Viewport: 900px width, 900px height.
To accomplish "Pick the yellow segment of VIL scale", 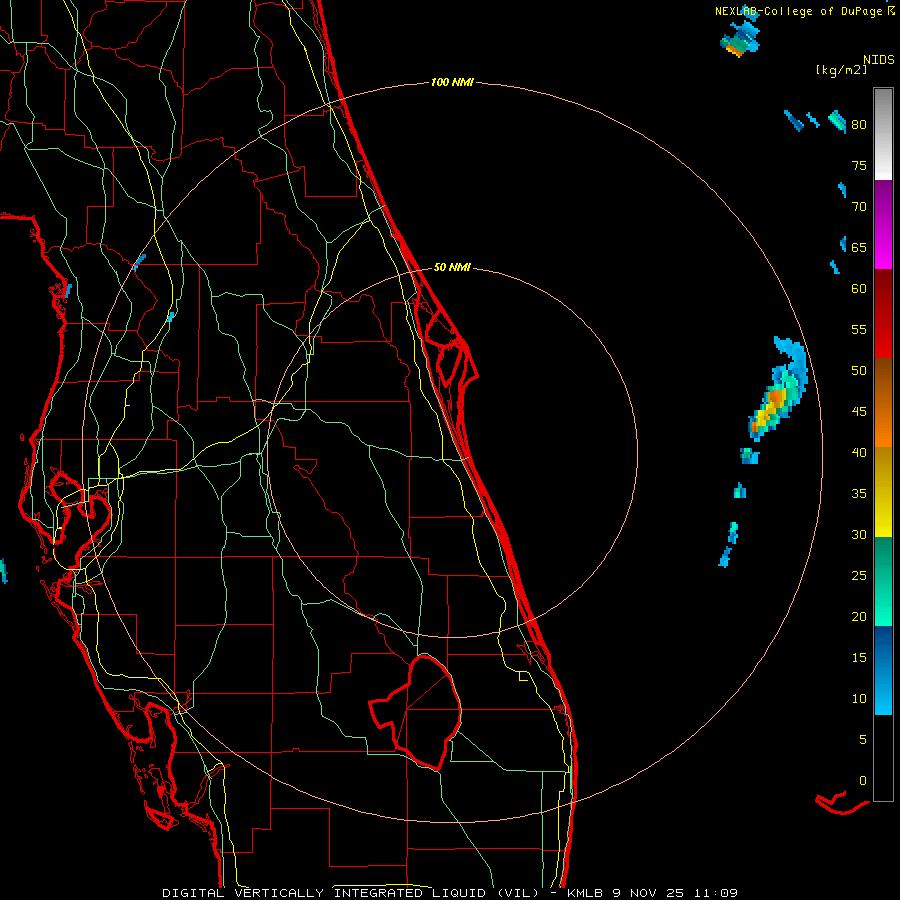I will click(883, 492).
